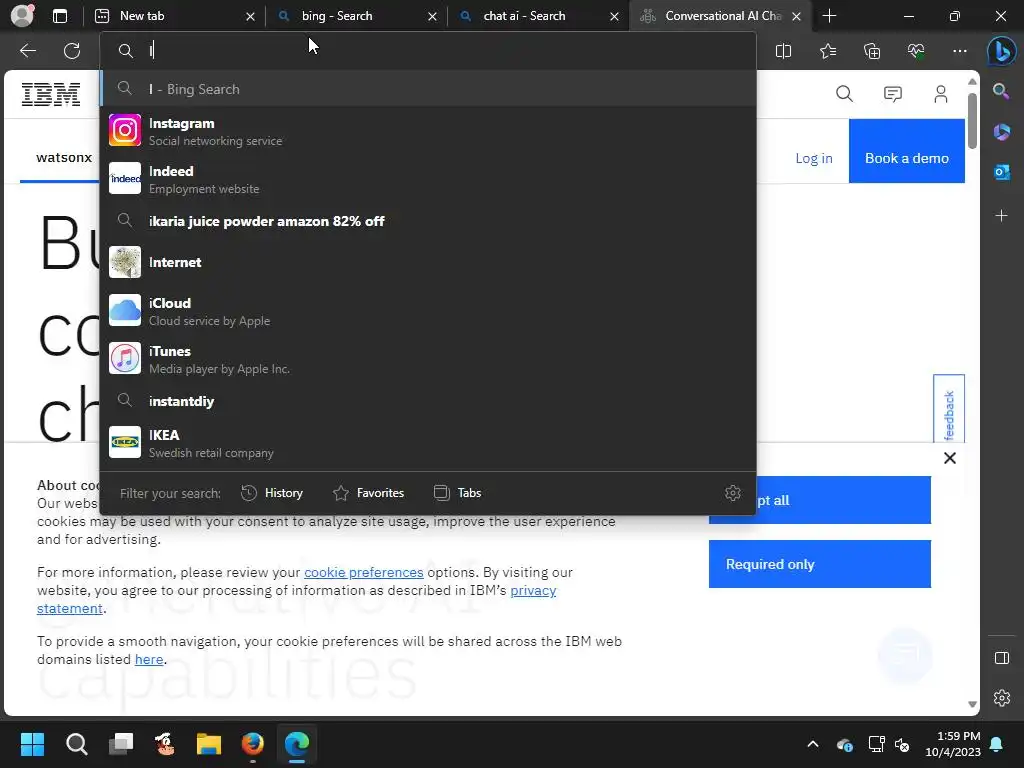Image resolution: width=1024 pixels, height=768 pixels.
Task: Open the Collections toolbar icon
Action: click(x=872, y=51)
